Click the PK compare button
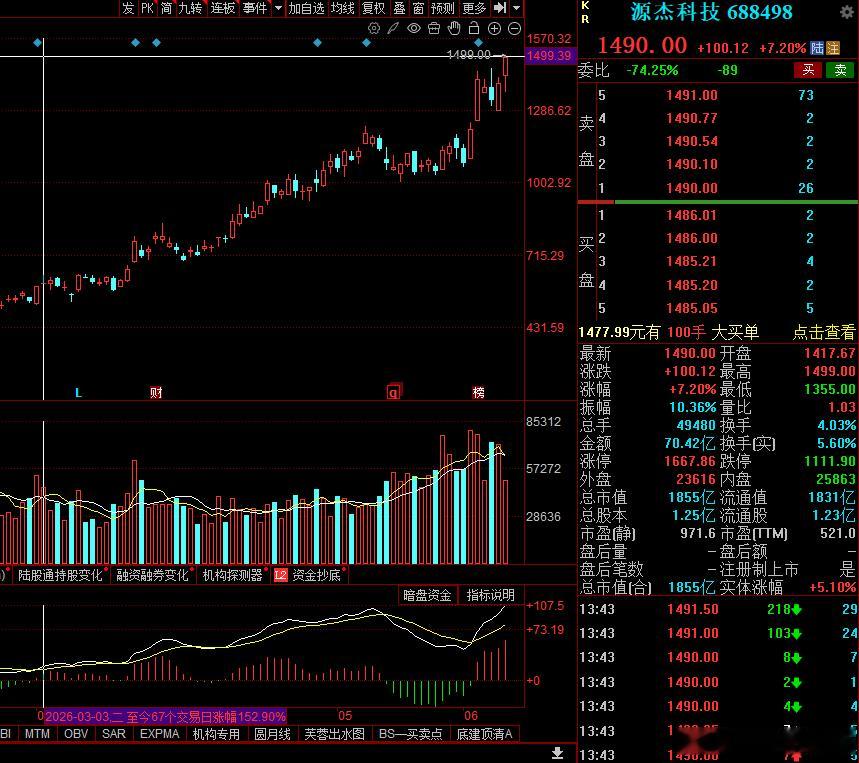 [147, 8]
